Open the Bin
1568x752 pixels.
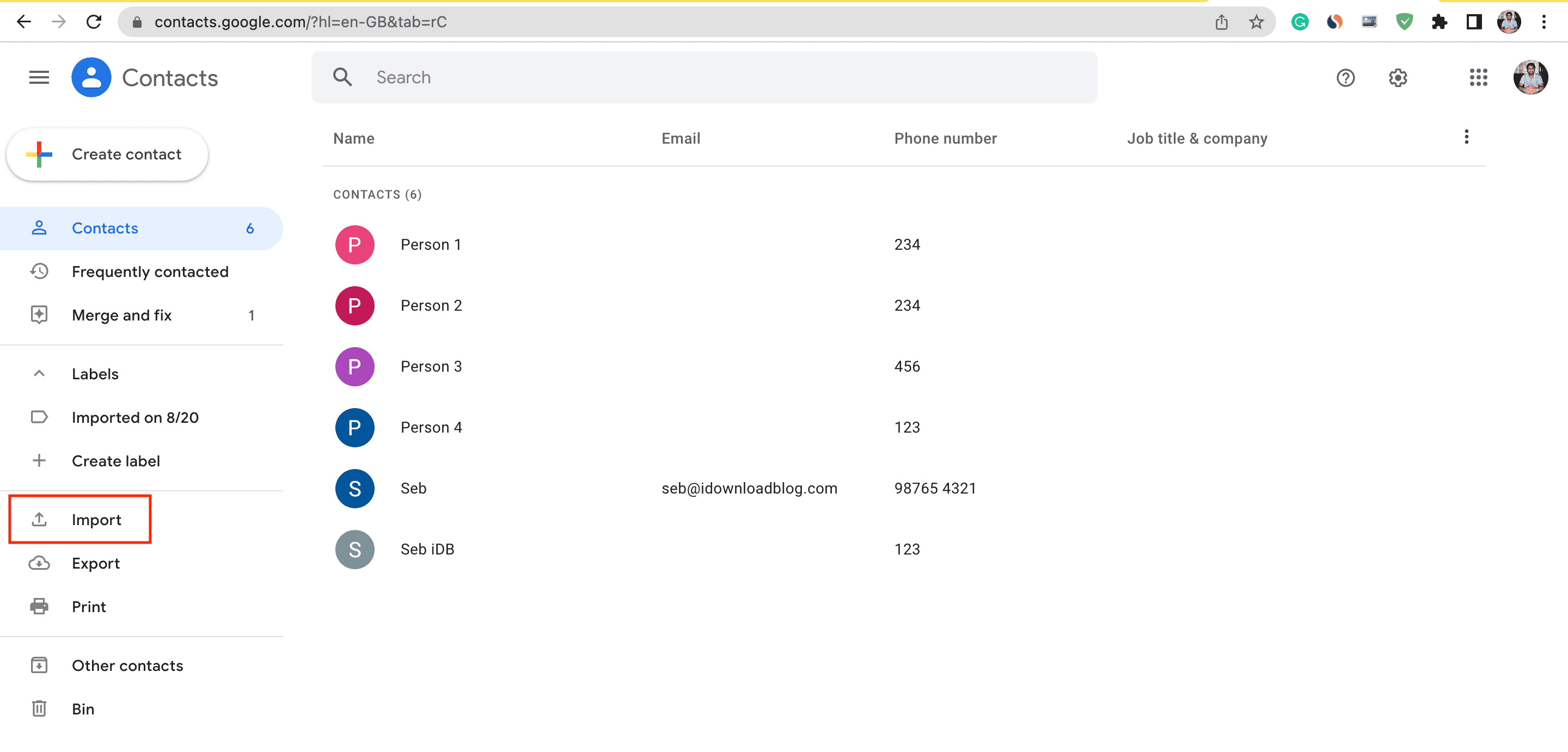(x=141, y=709)
